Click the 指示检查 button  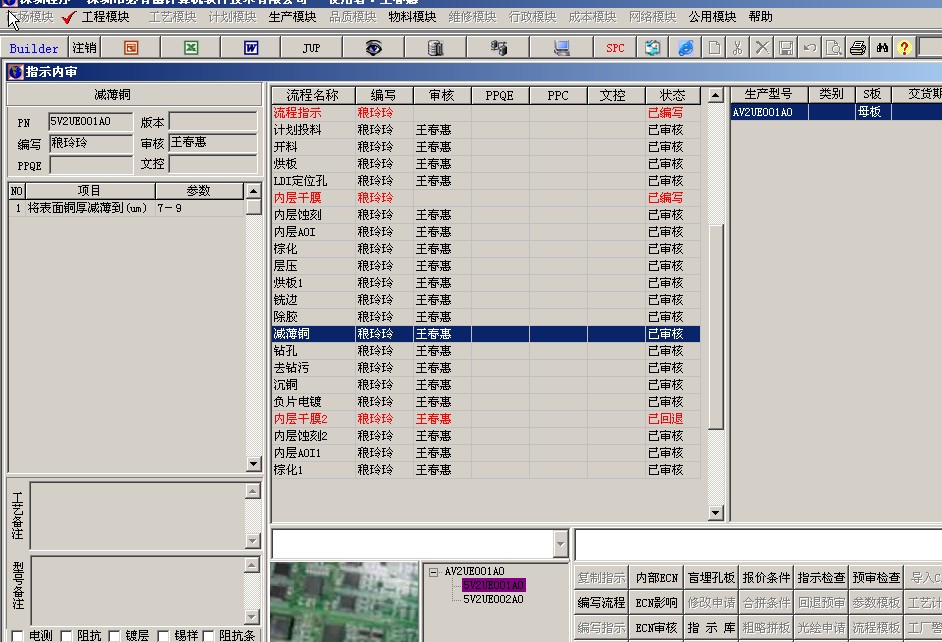pyautogui.click(x=821, y=578)
